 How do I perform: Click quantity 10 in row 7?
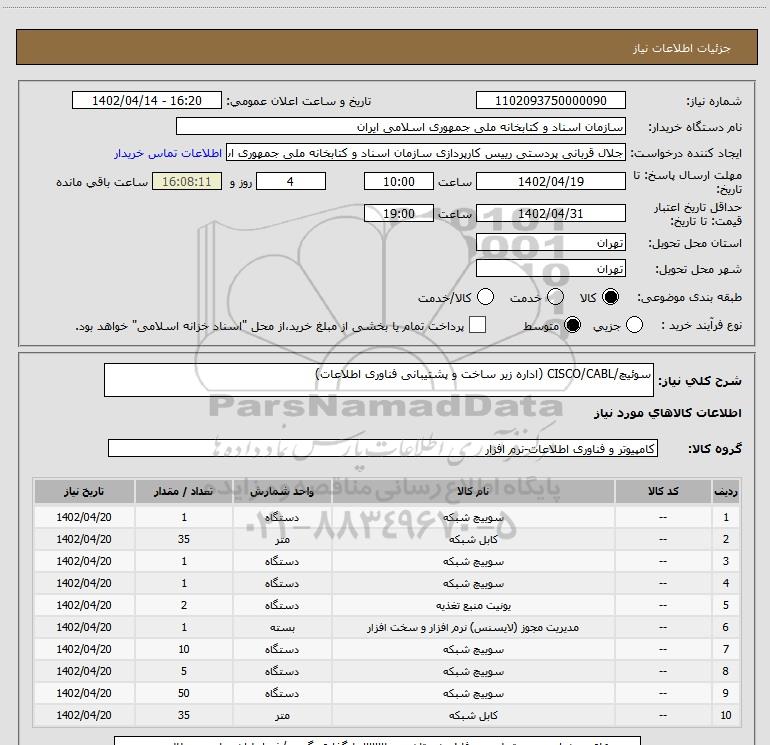point(184,649)
